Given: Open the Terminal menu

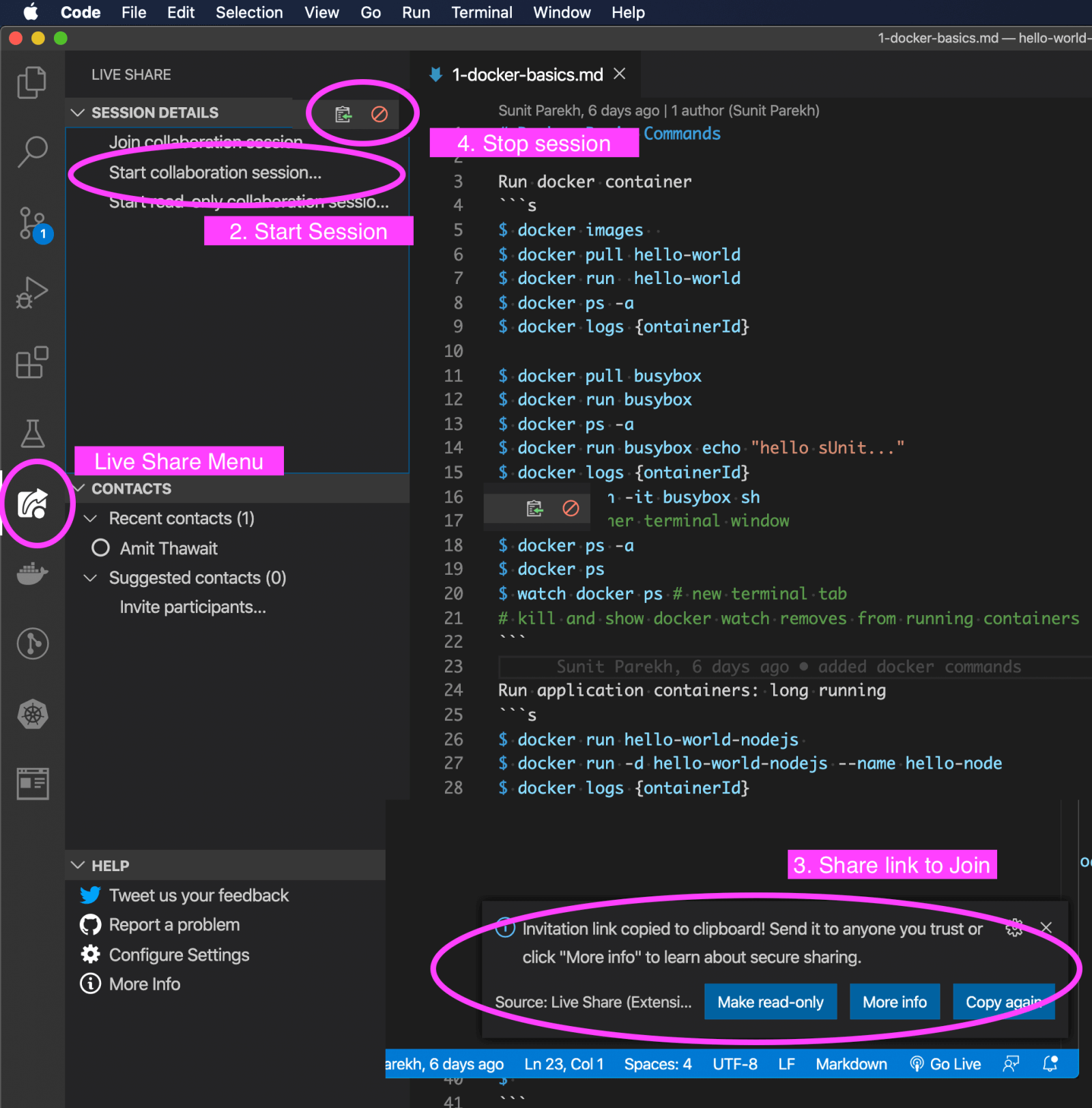Looking at the screenshot, I should pyautogui.click(x=482, y=12).
